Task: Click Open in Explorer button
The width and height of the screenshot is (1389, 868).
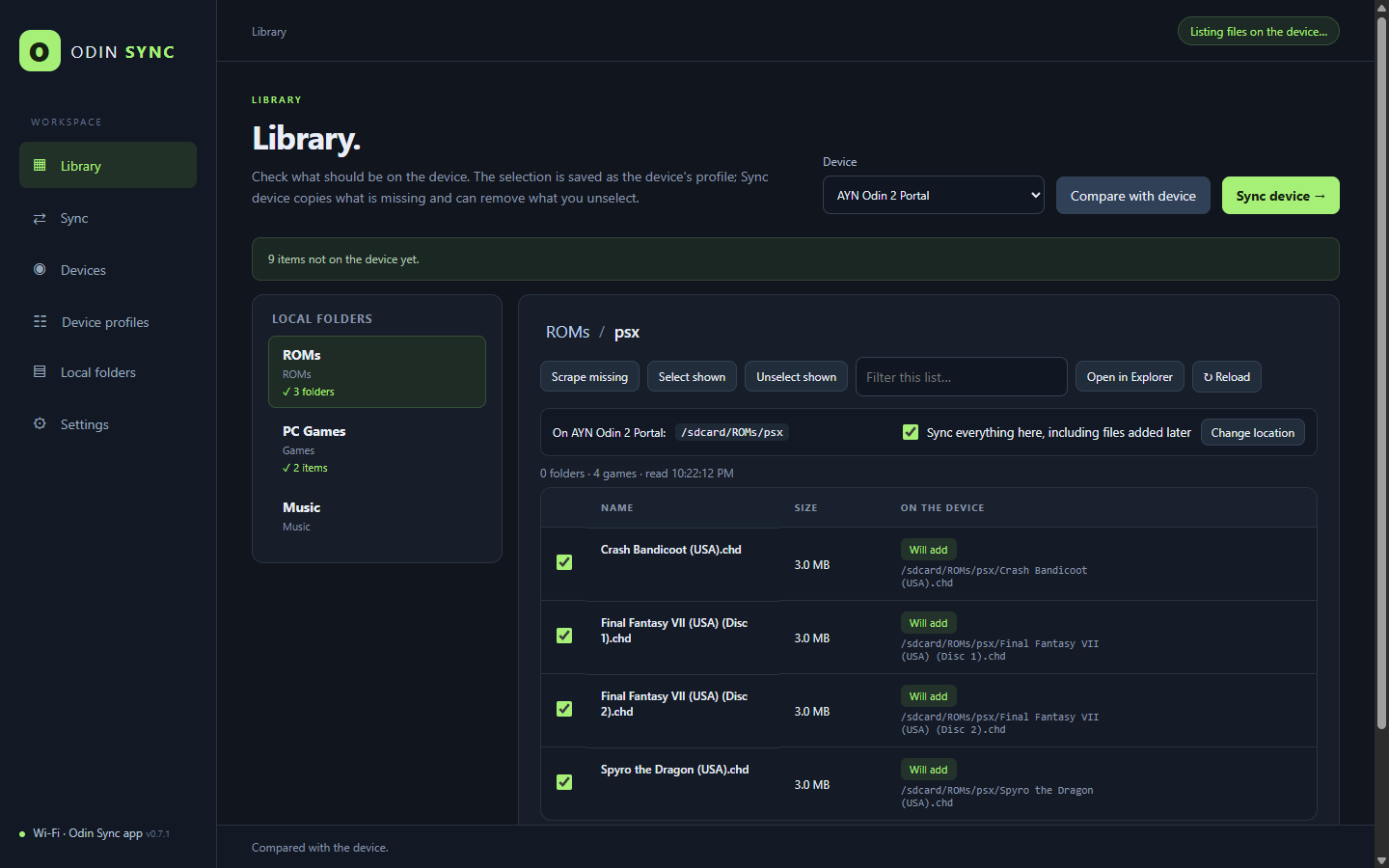Action: [x=1130, y=377]
